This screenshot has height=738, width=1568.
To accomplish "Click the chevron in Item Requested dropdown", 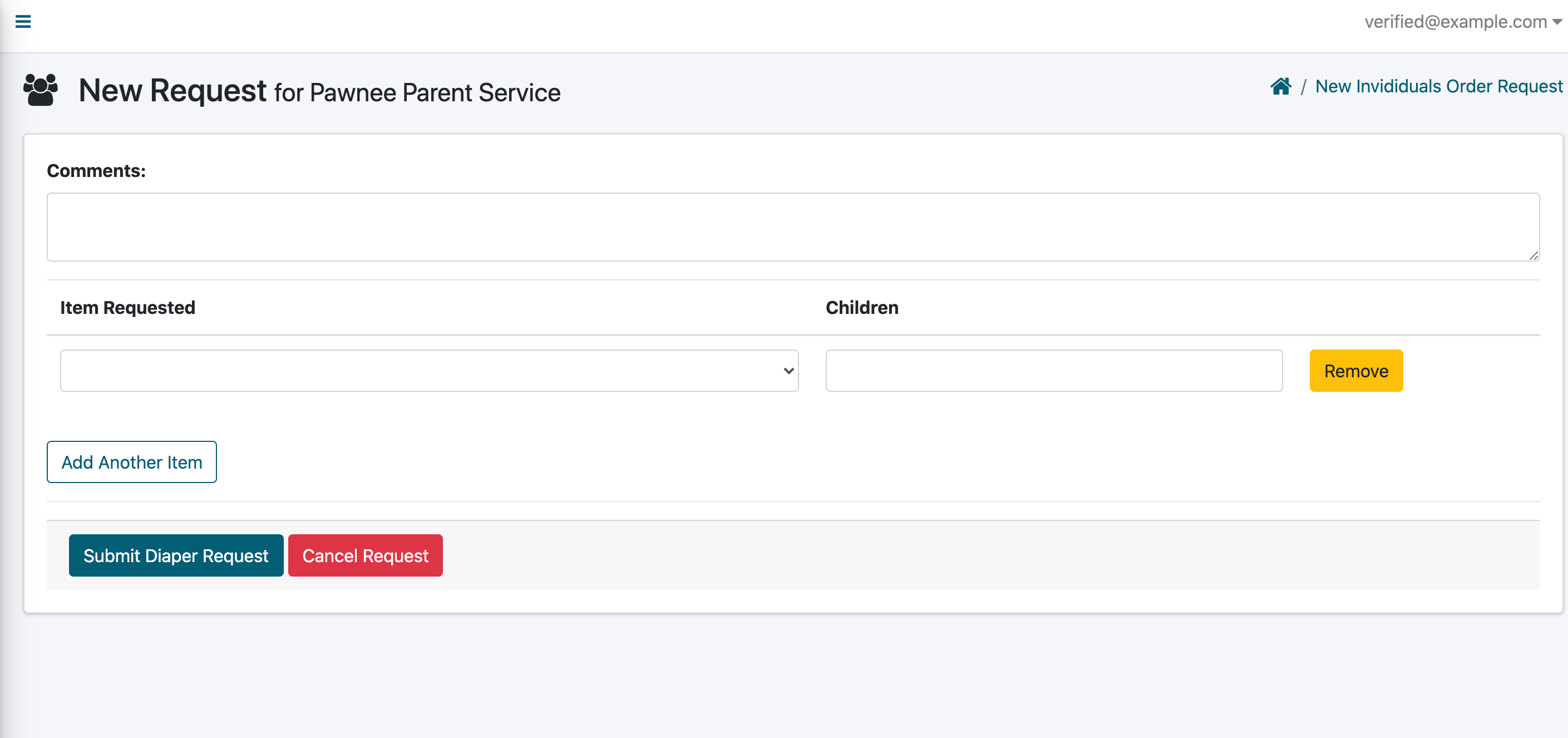I will [x=788, y=371].
